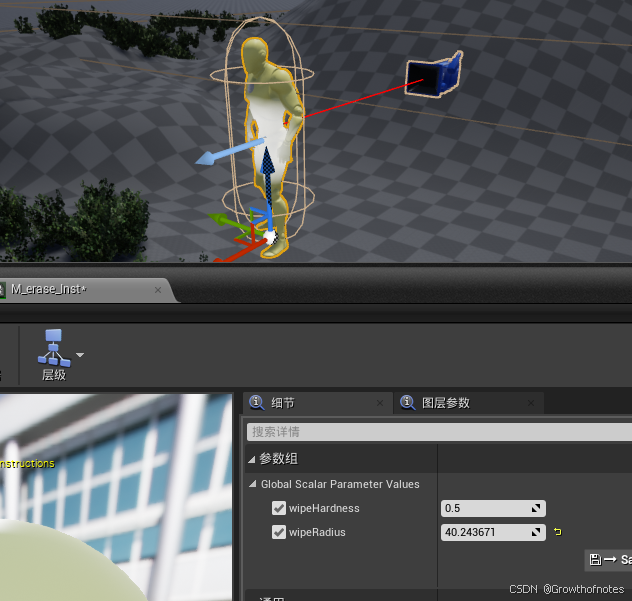Close the 细节 tab

click(x=380, y=403)
